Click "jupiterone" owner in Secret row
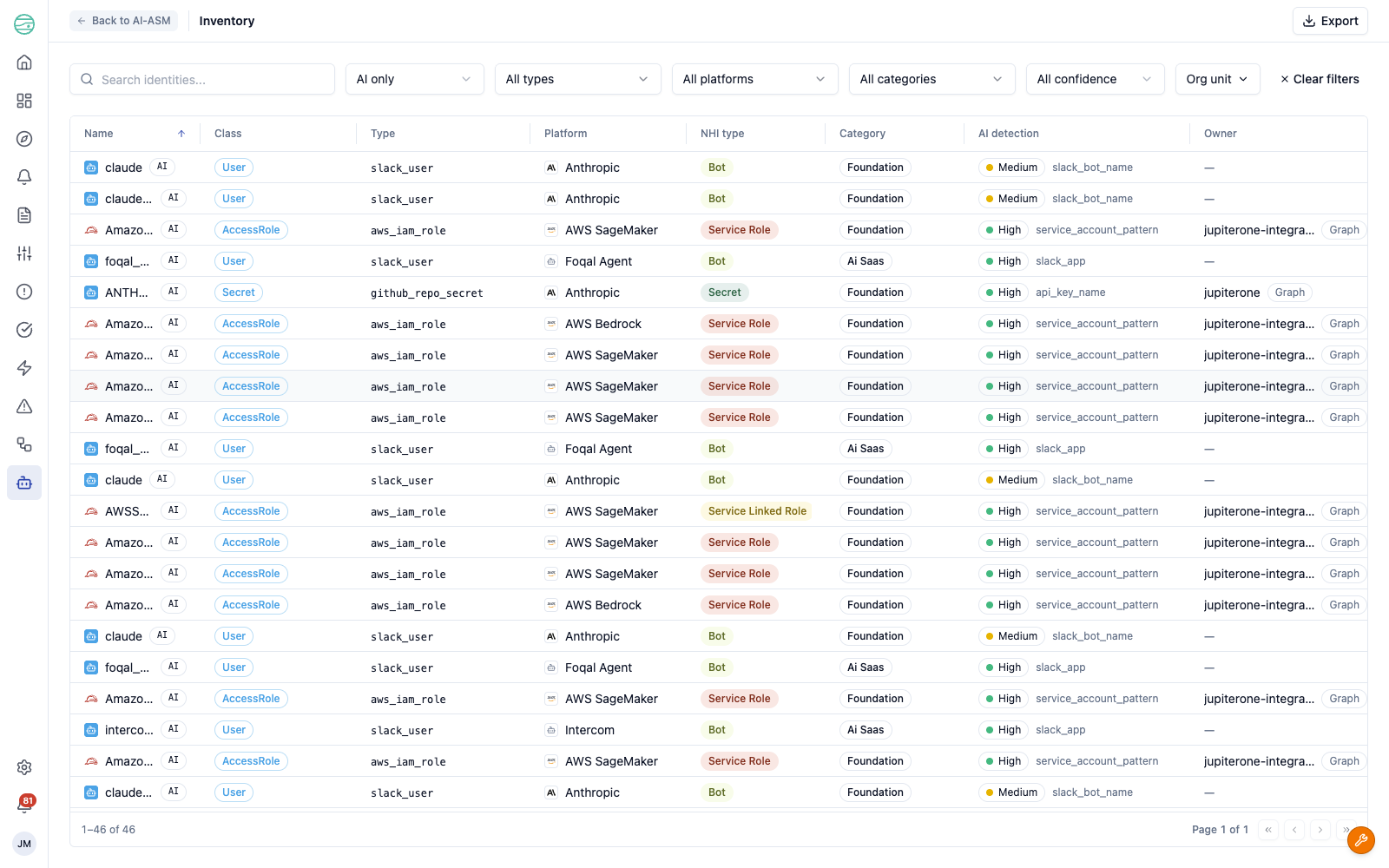1389x868 pixels. coord(1232,293)
